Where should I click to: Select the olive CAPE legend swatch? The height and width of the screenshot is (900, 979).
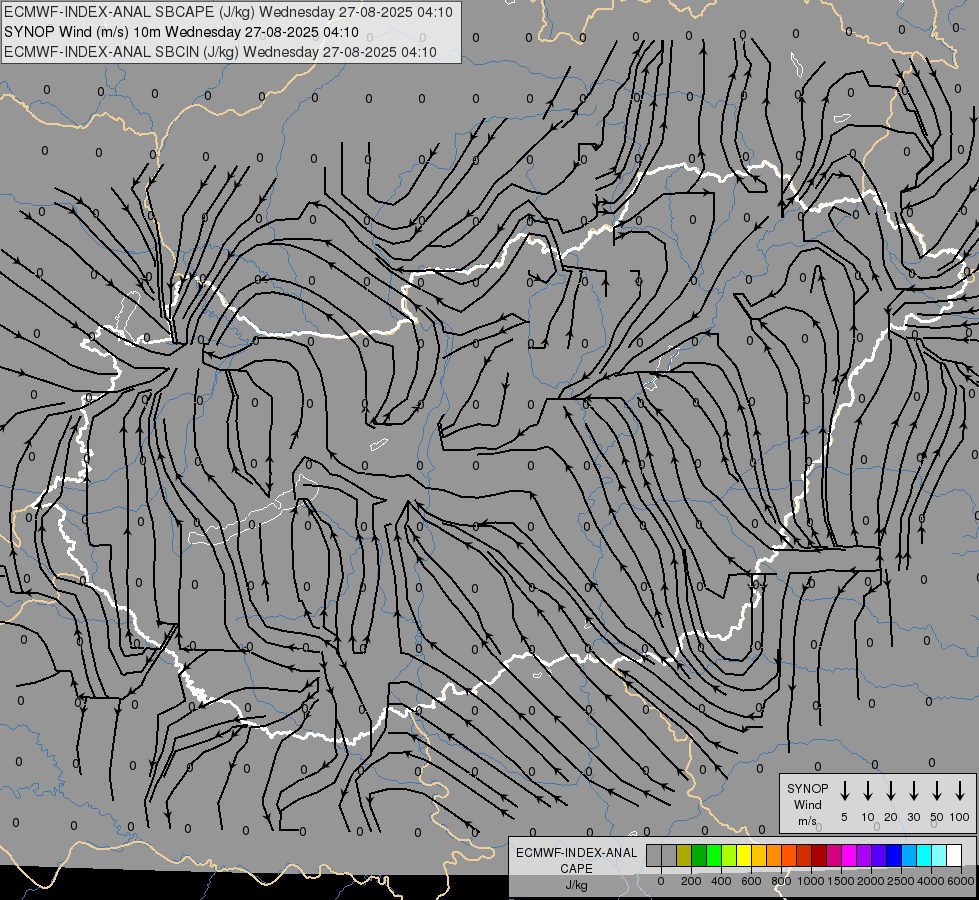pyautogui.click(x=684, y=855)
